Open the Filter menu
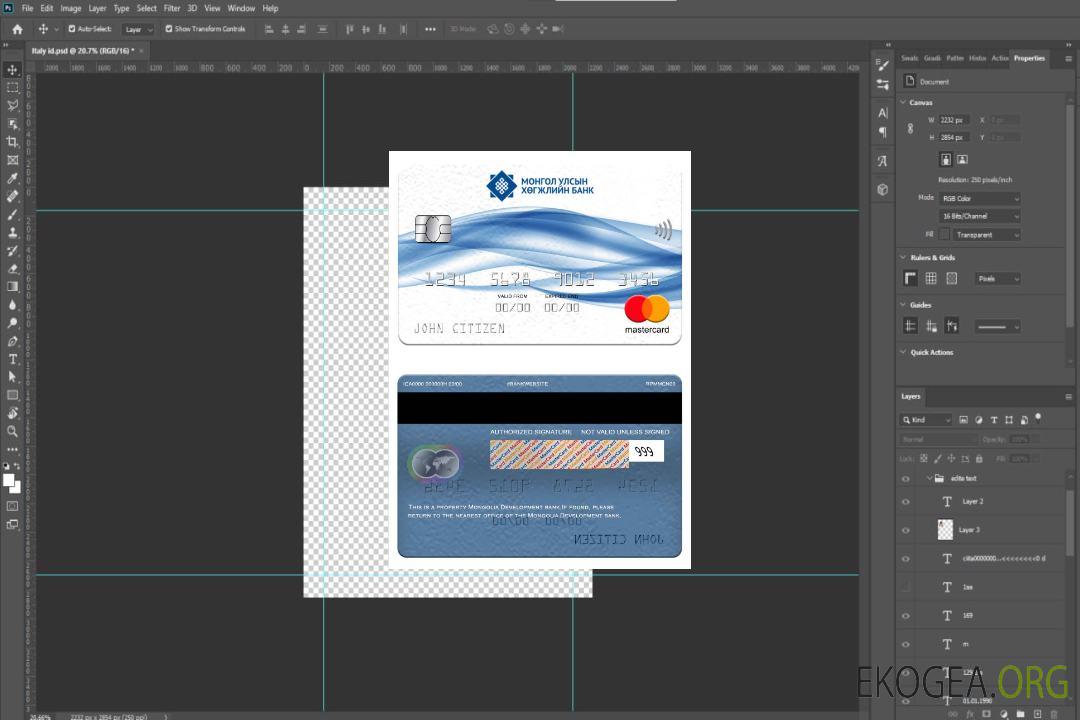 pos(172,8)
